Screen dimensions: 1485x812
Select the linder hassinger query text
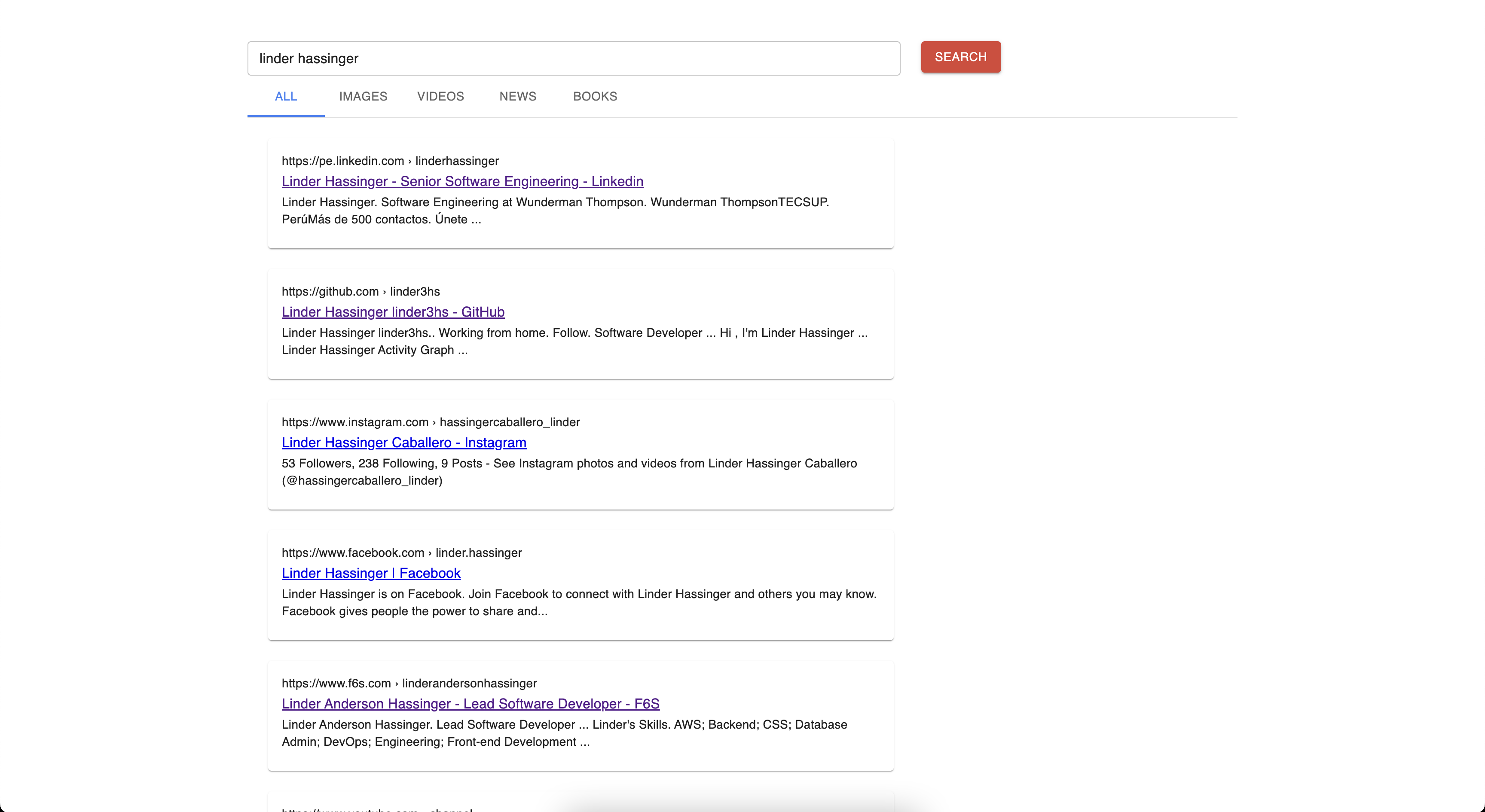308,58
